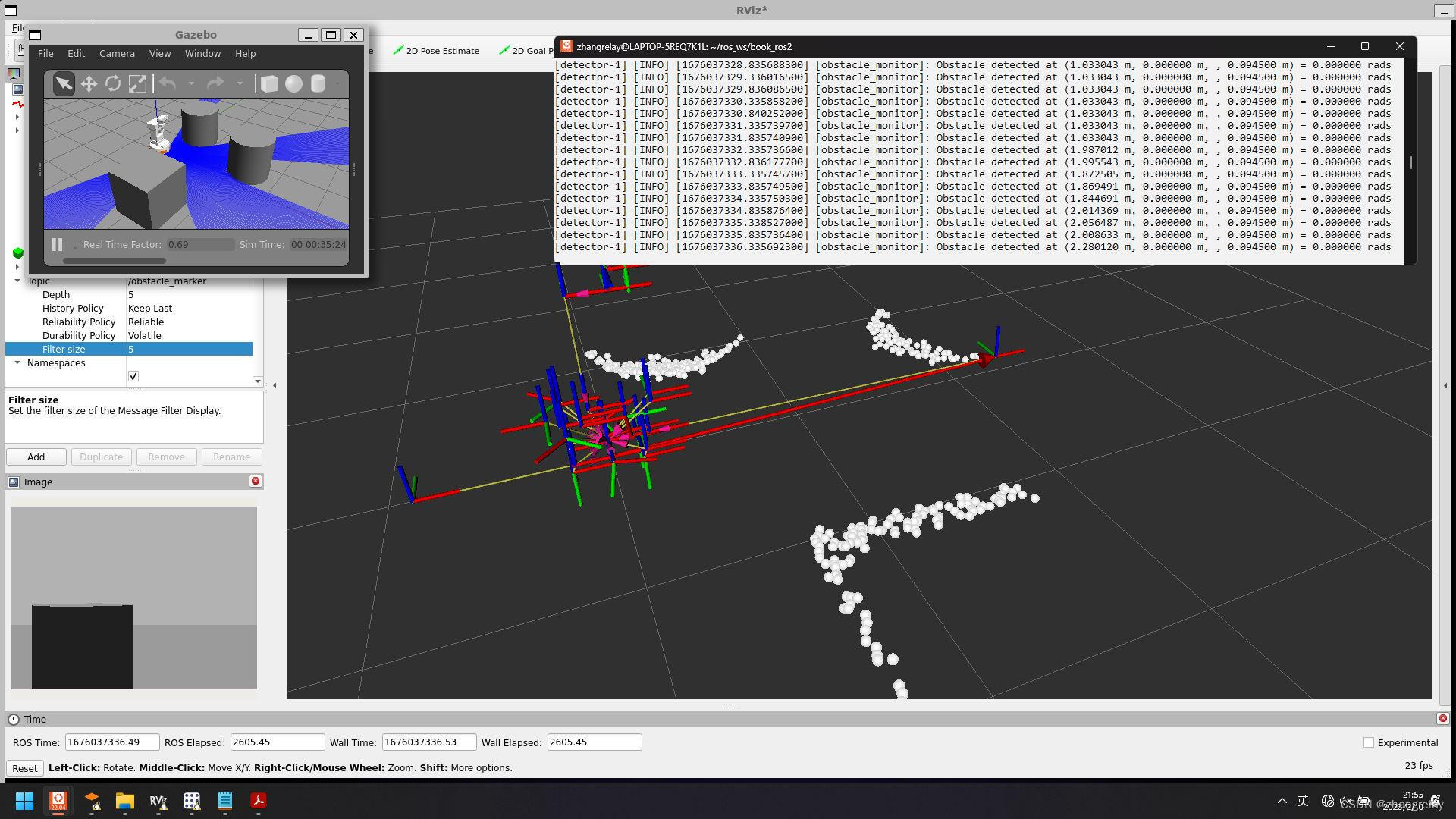Insert a sphere shape in Gazebo
Image resolution: width=1456 pixels, height=819 pixels.
(293, 83)
